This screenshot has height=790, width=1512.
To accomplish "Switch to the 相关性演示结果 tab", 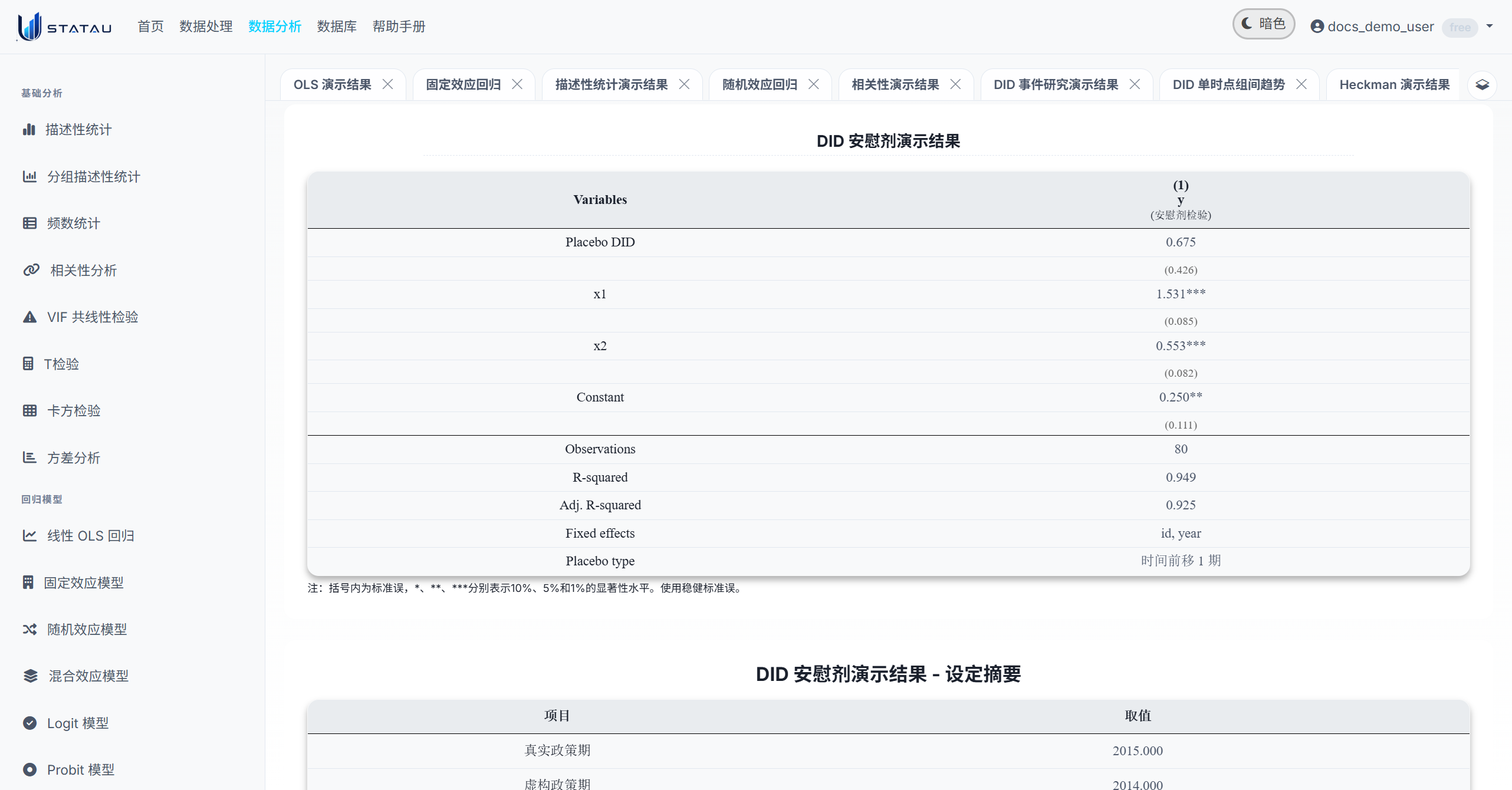I will pos(896,84).
